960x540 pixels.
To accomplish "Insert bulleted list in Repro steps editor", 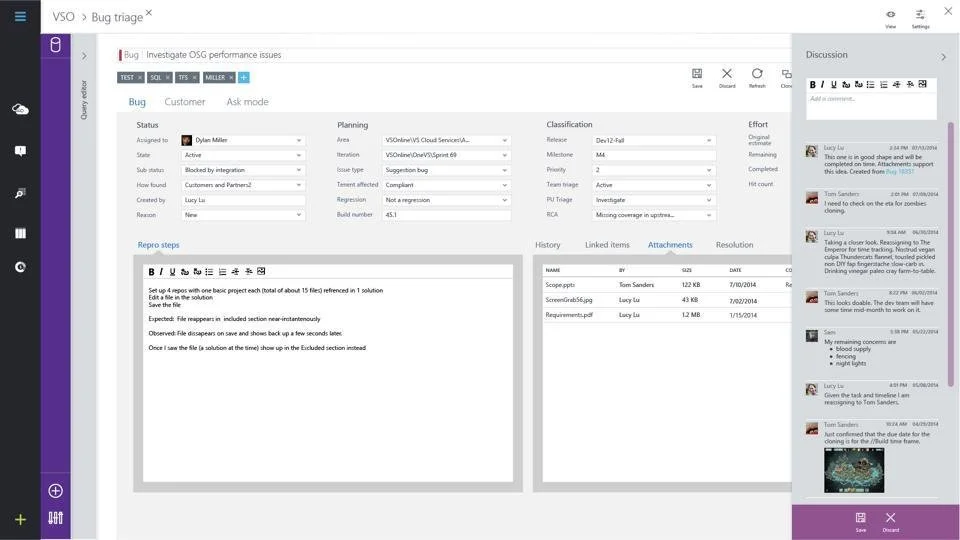I will [209, 272].
